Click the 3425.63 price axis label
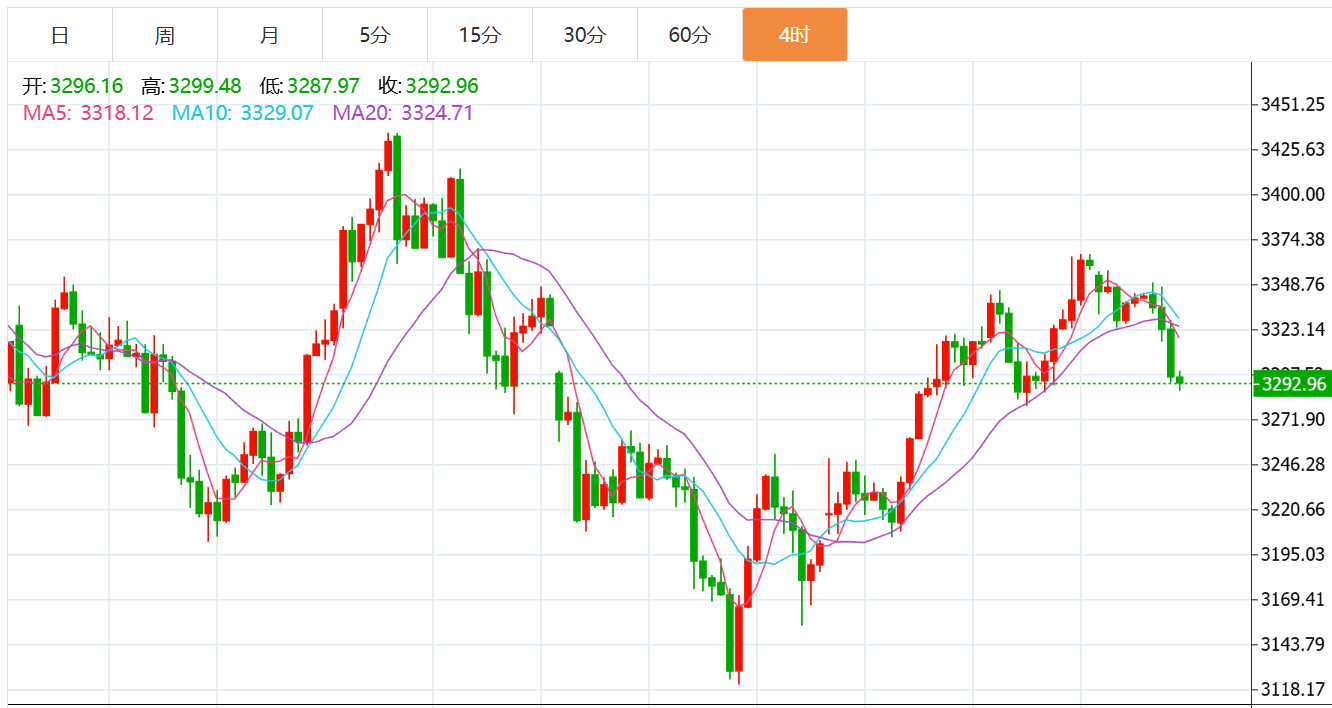The height and width of the screenshot is (708, 1332). tap(1293, 150)
